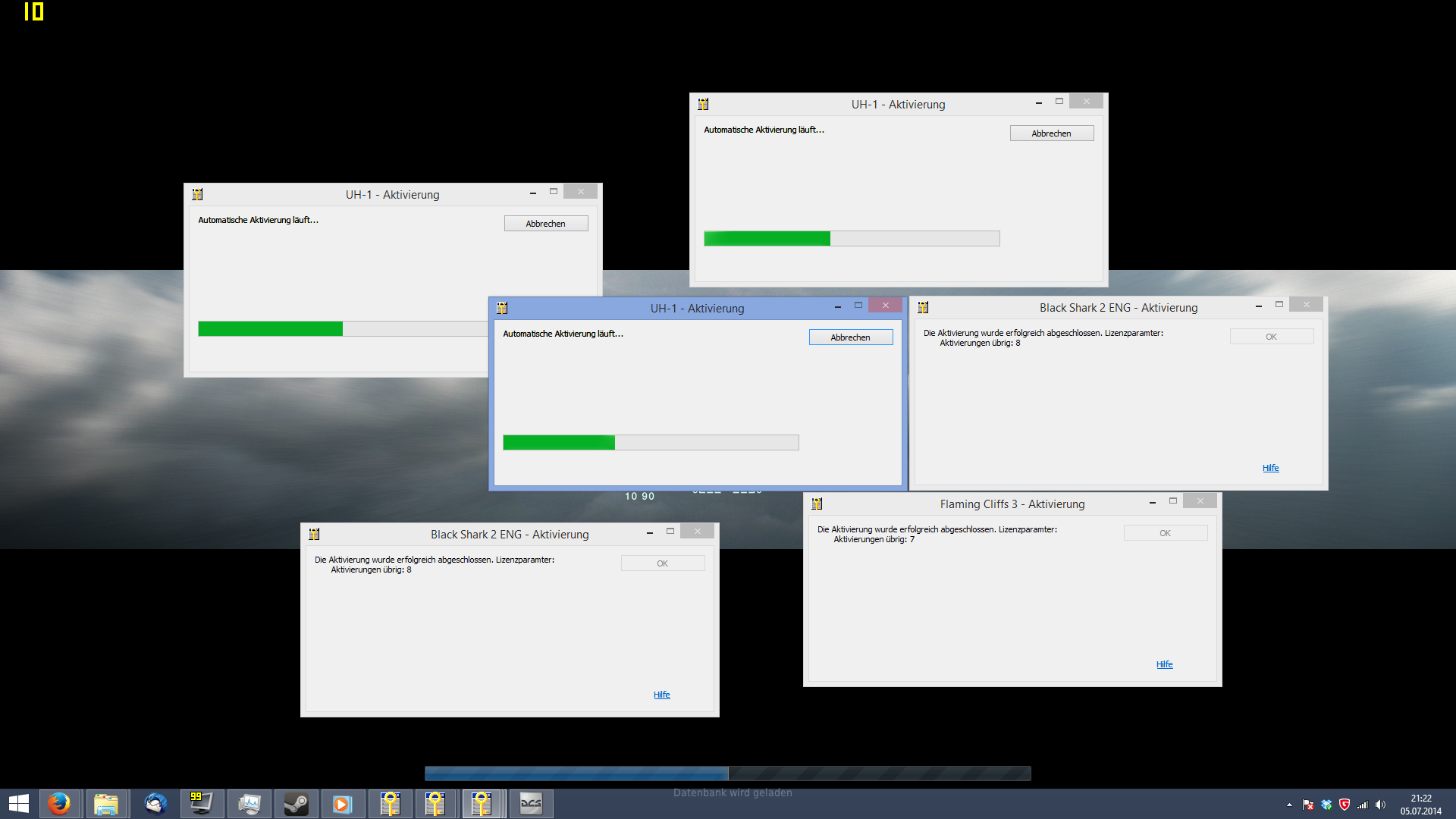The height and width of the screenshot is (819, 1456).
Task: Close the active blue UH-1 activation window
Action: click(886, 305)
